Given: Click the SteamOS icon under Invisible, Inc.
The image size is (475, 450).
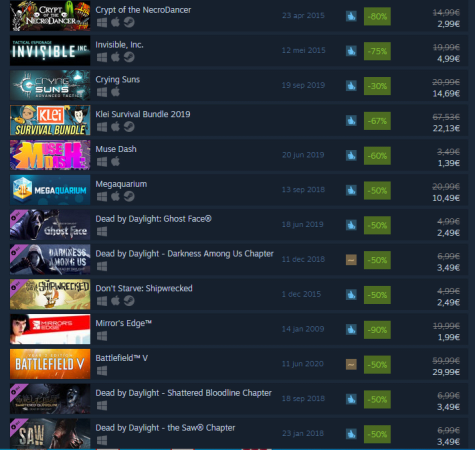Looking at the screenshot, I should click(129, 57).
